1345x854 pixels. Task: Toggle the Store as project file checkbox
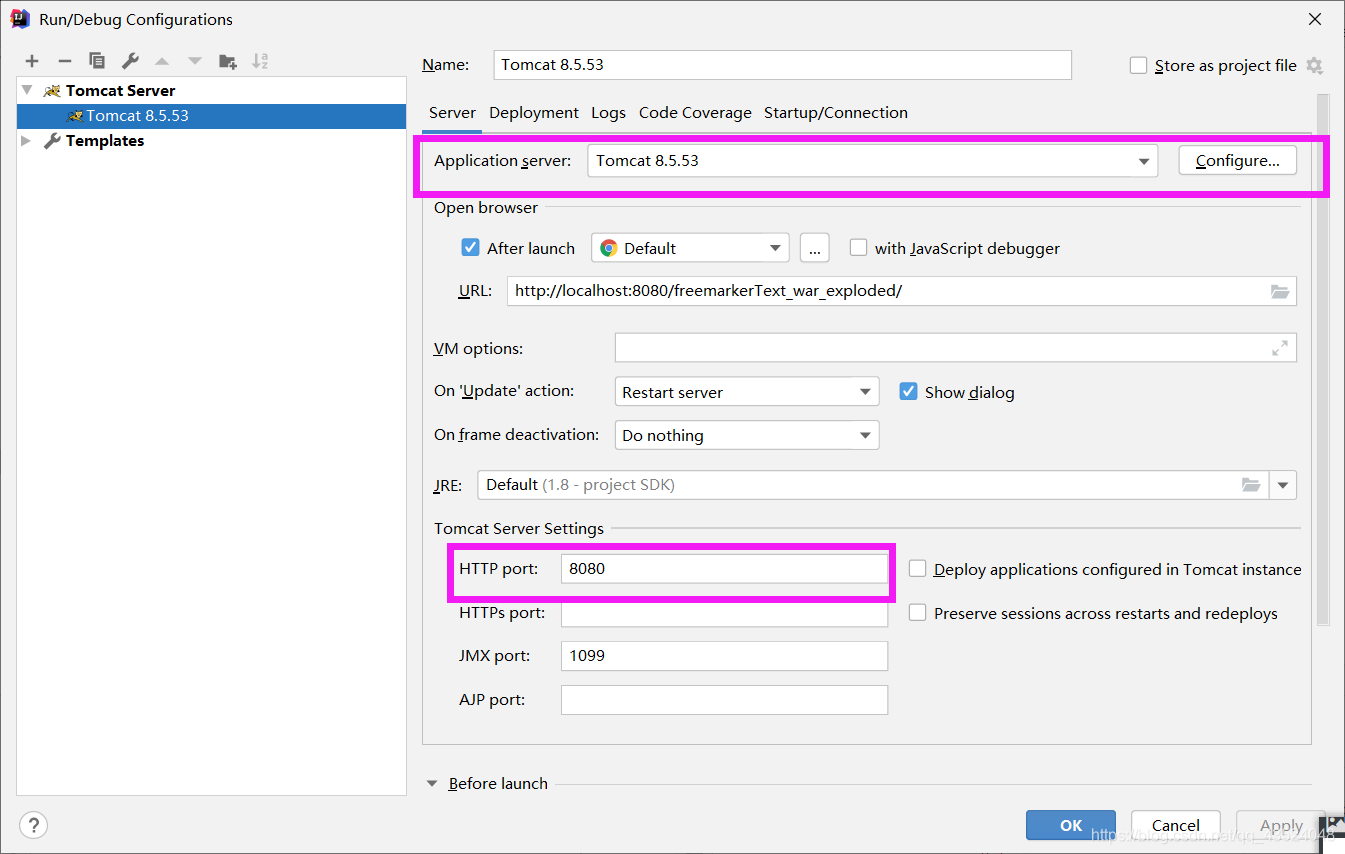(1138, 66)
